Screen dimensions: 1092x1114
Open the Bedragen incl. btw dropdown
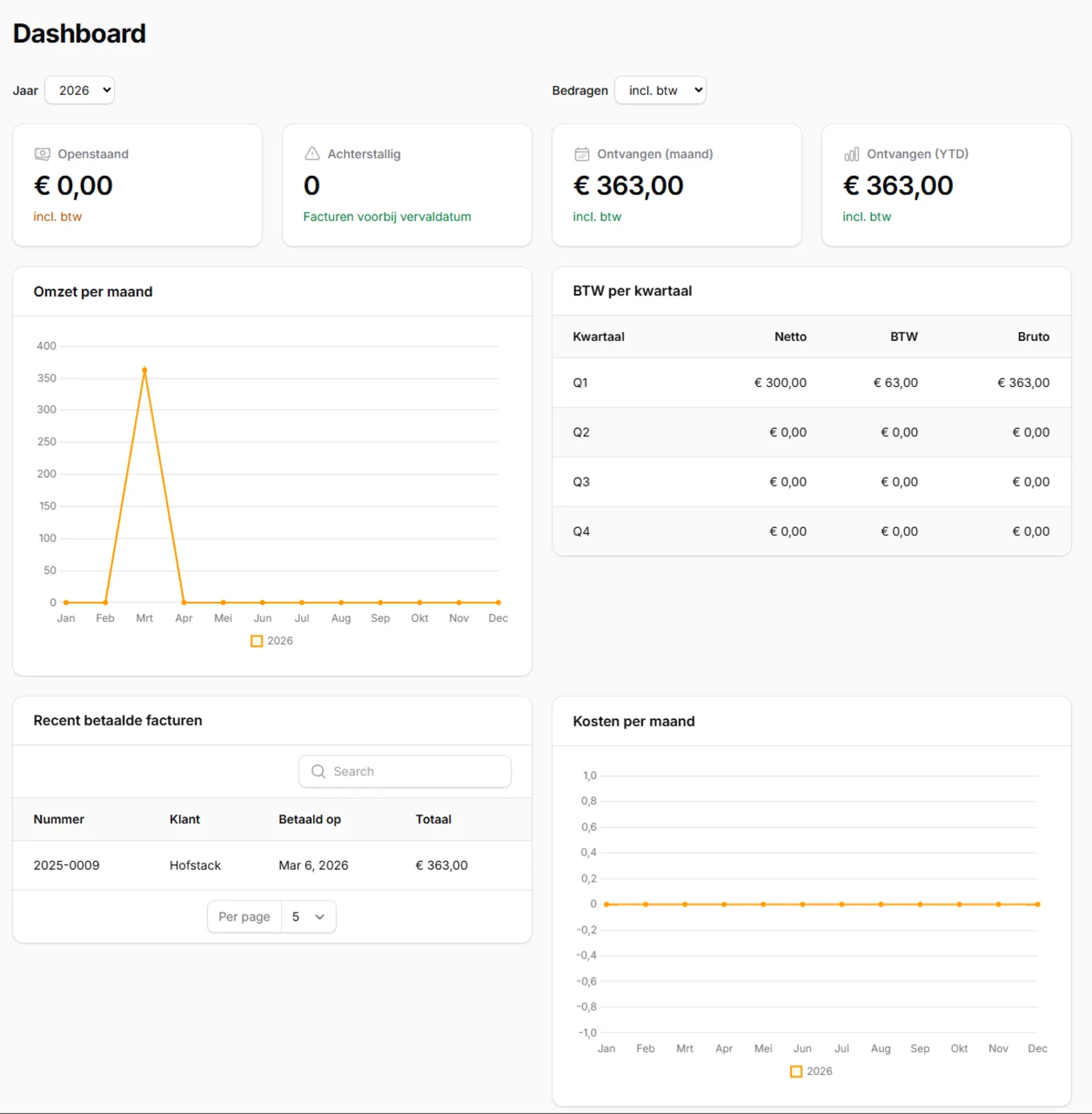tap(660, 90)
